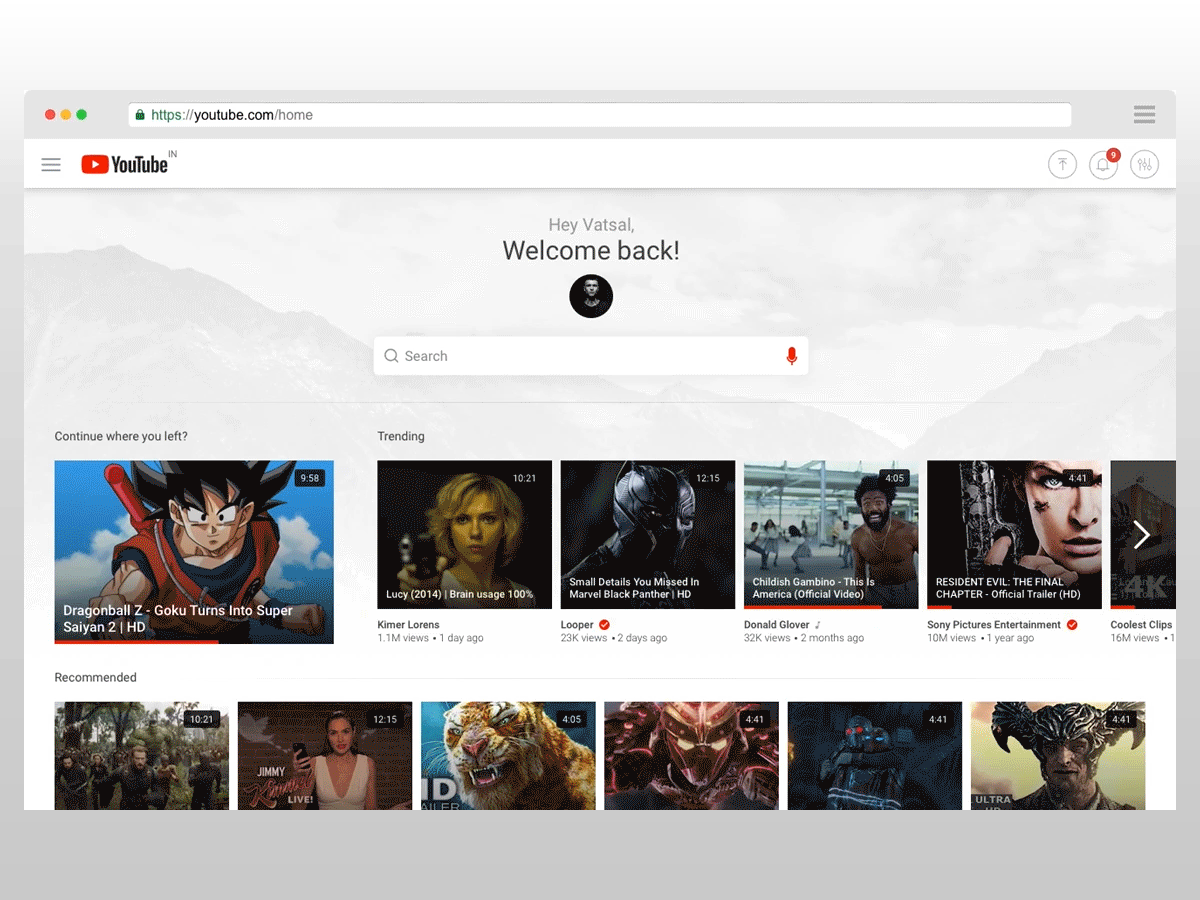
Task: Click 'Hey Vatsal,' greeting text
Action: pyautogui.click(x=591, y=225)
